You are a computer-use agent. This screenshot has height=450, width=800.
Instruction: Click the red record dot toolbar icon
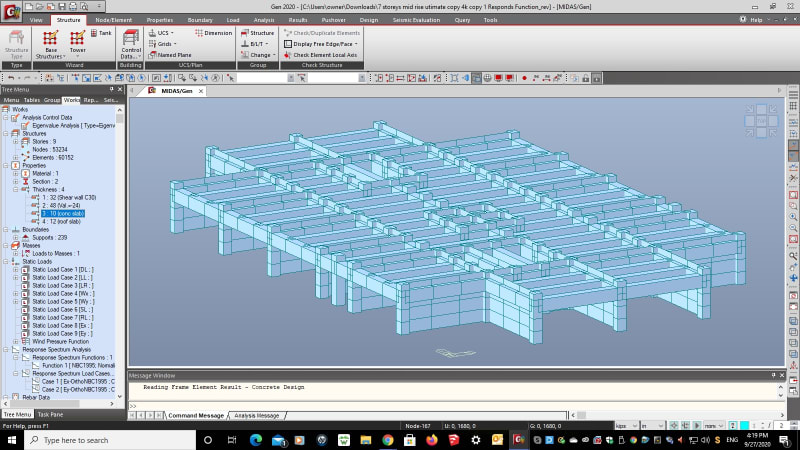pyautogui.click(x=524, y=78)
